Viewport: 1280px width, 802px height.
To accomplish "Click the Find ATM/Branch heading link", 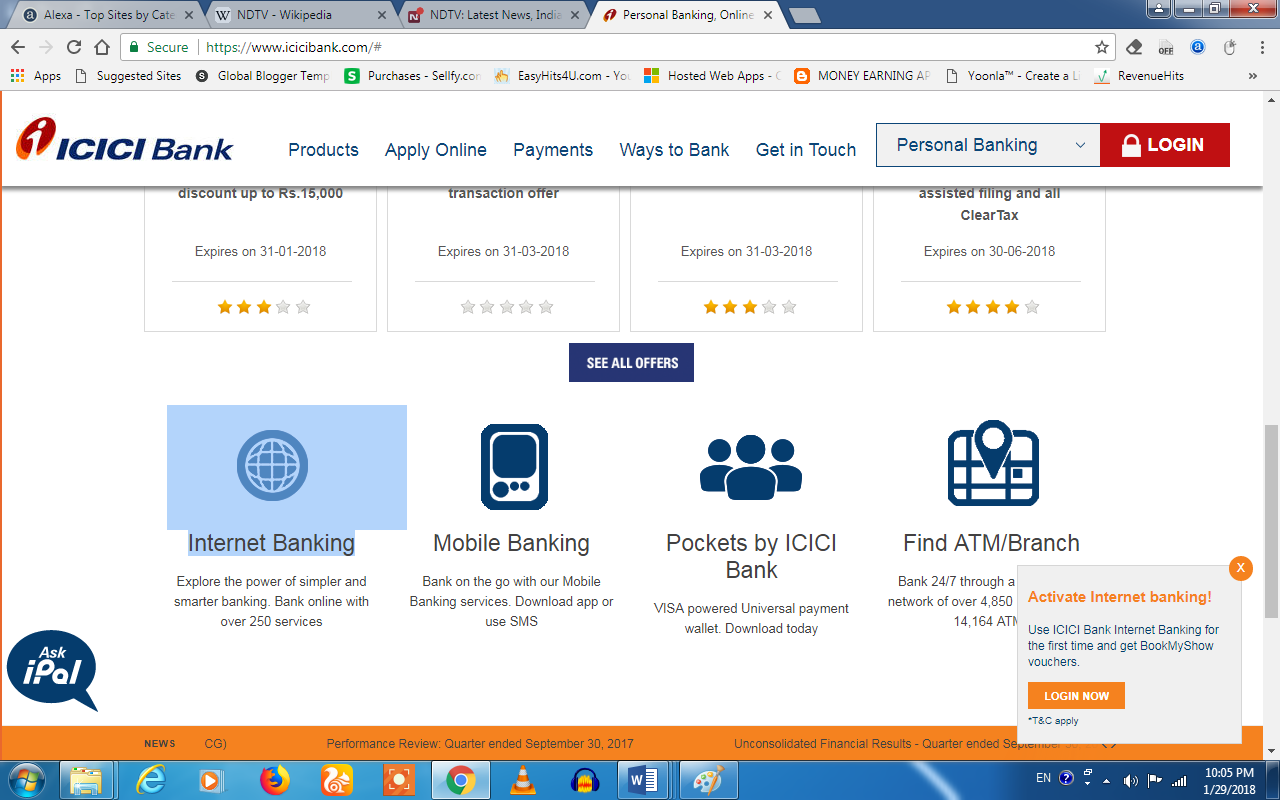I will (x=991, y=543).
